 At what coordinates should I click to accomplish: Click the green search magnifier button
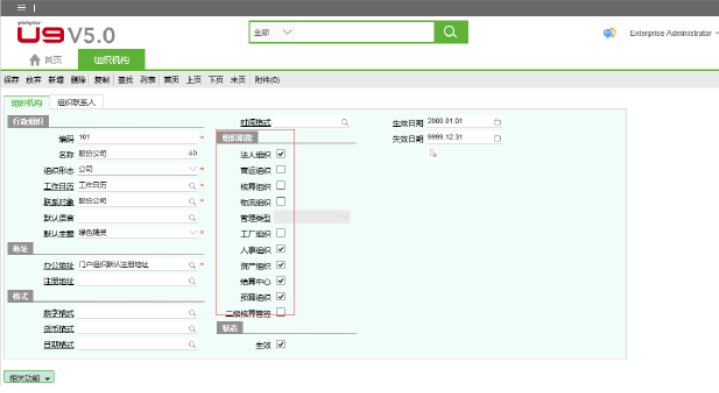click(451, 32)
